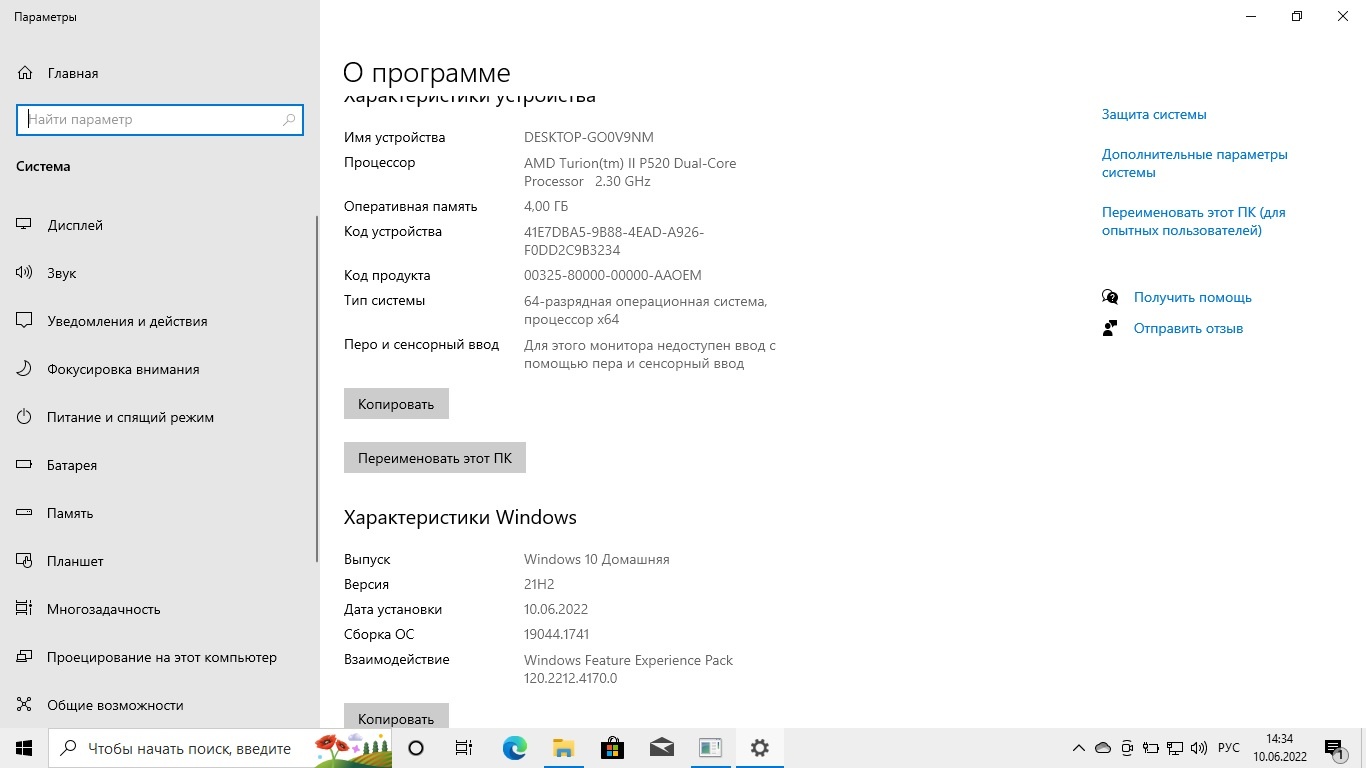Click the Переименовать этот ПК button
The image size is (1366, 768).
[435, 458]
